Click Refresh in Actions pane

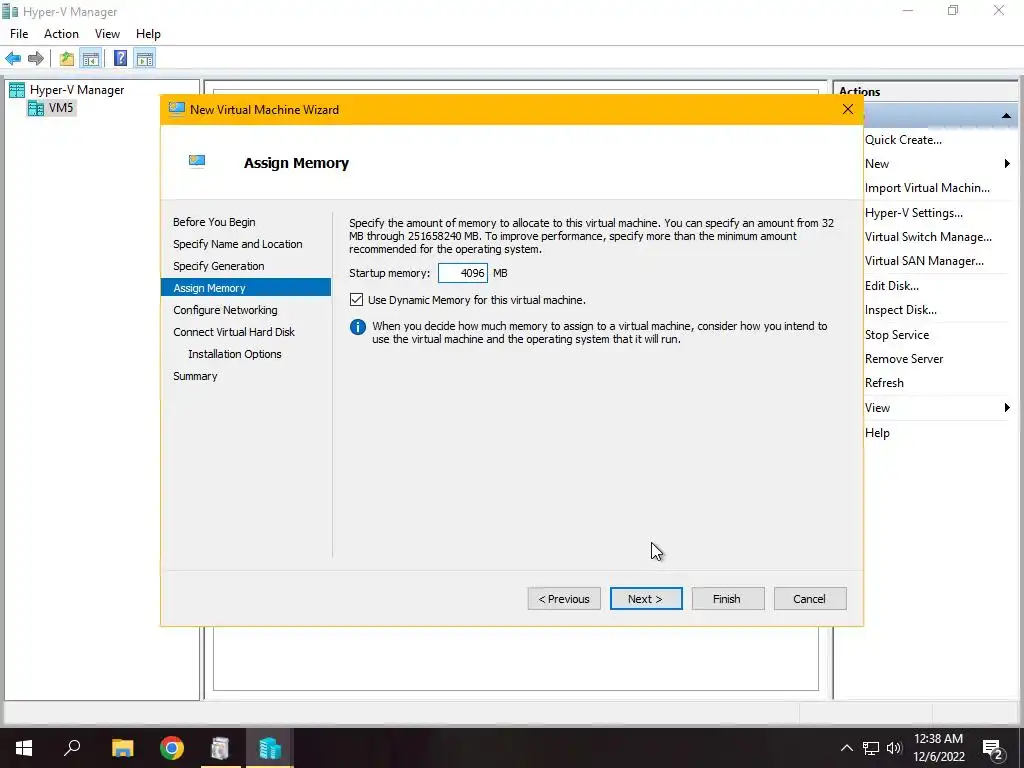click(884, 383)
